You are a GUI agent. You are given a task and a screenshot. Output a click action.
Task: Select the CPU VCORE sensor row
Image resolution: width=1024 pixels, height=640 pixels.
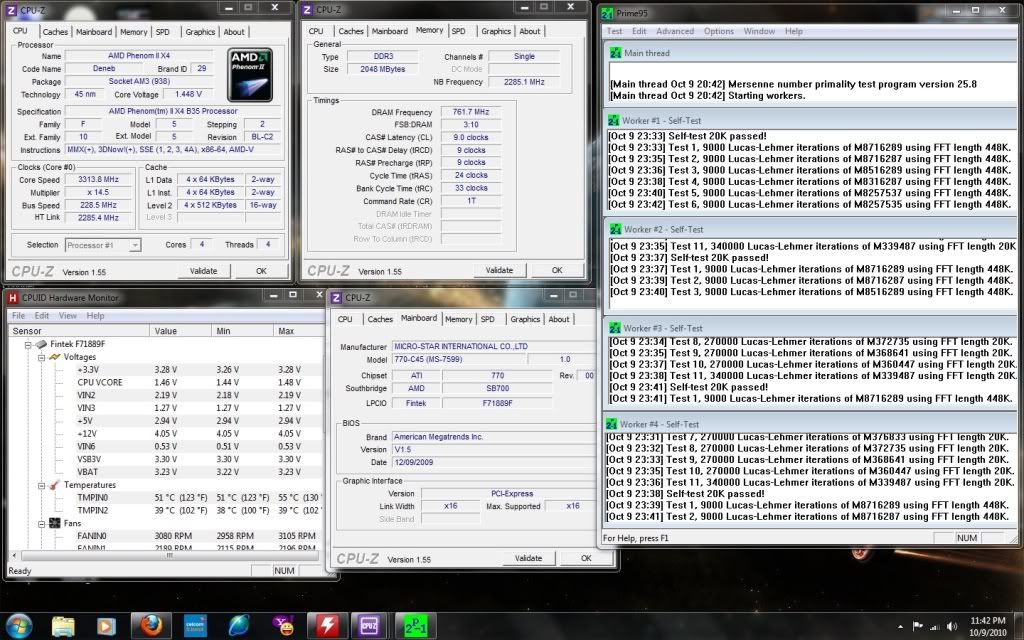pyautogui.click(x=100, y=382)
